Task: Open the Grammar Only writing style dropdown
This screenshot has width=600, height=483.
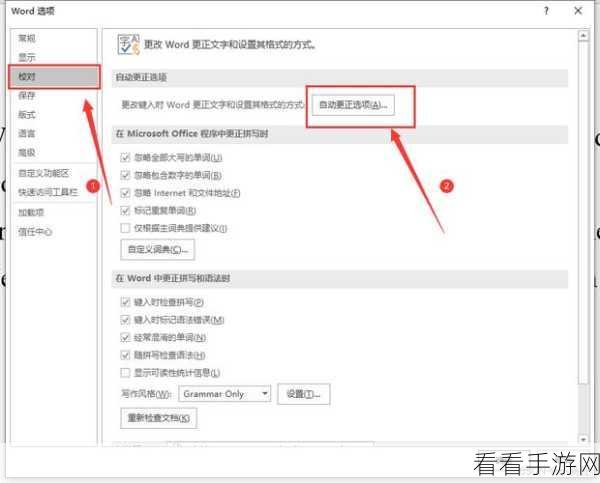Action: coord(225,394)
